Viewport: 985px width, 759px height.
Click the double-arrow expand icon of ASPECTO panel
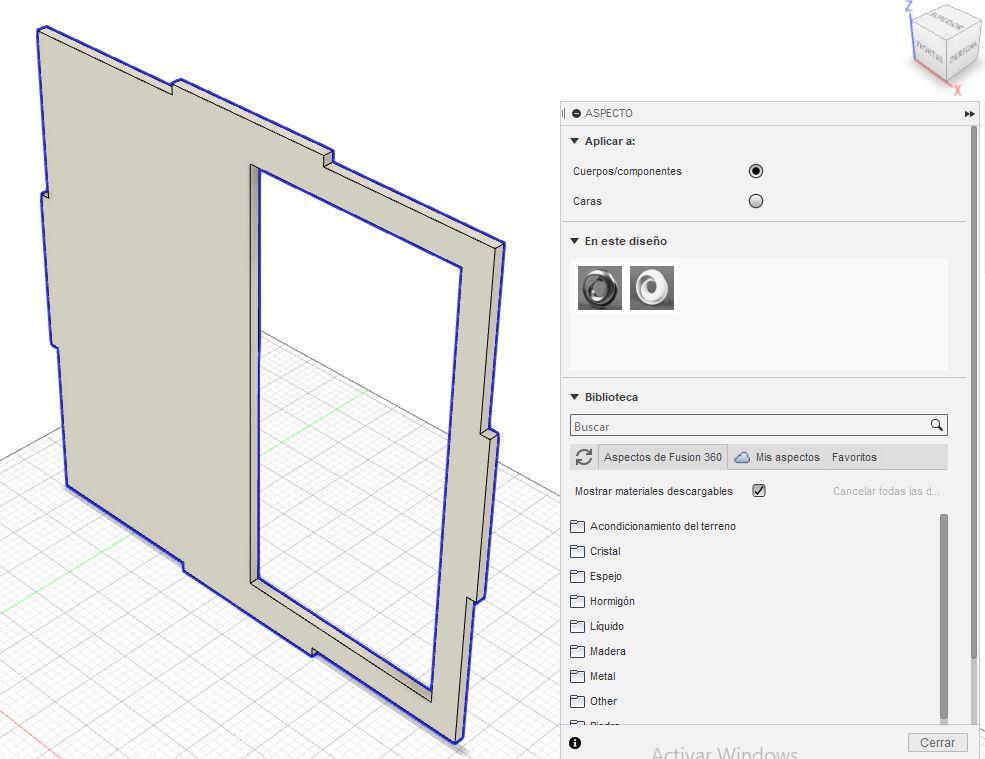click(969, 114)
